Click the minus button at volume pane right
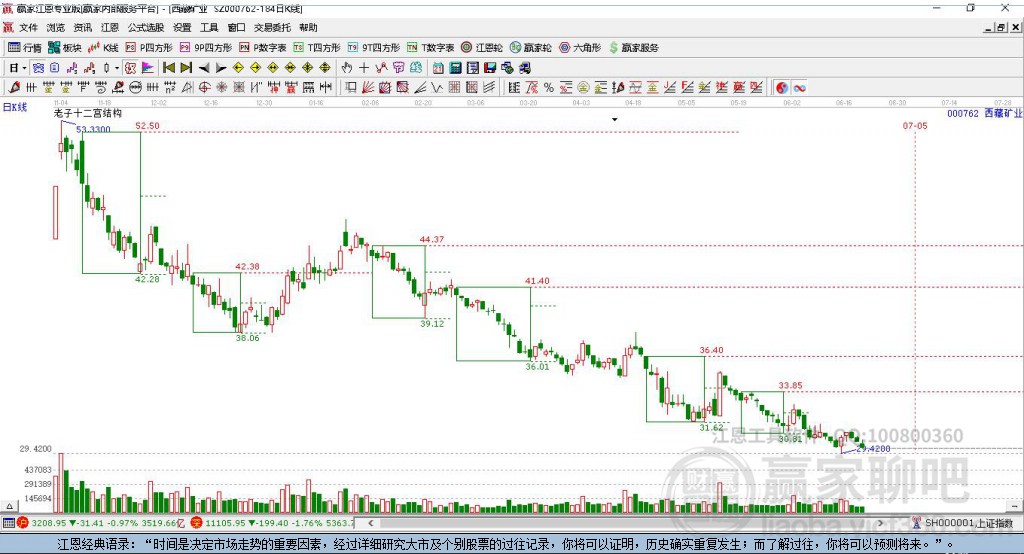The height and width of the screenshot is (554, 1024). point(1014,506)
